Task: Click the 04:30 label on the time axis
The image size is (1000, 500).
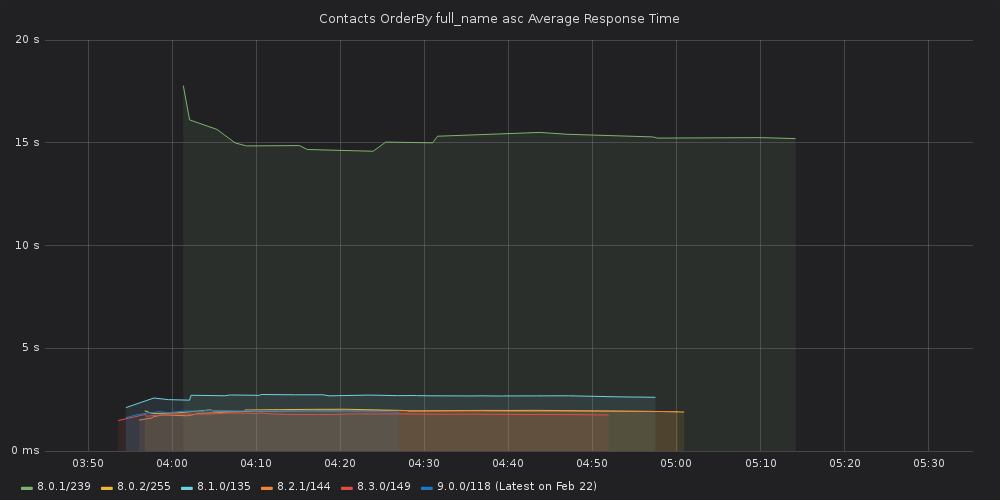Action: (424, 464)
